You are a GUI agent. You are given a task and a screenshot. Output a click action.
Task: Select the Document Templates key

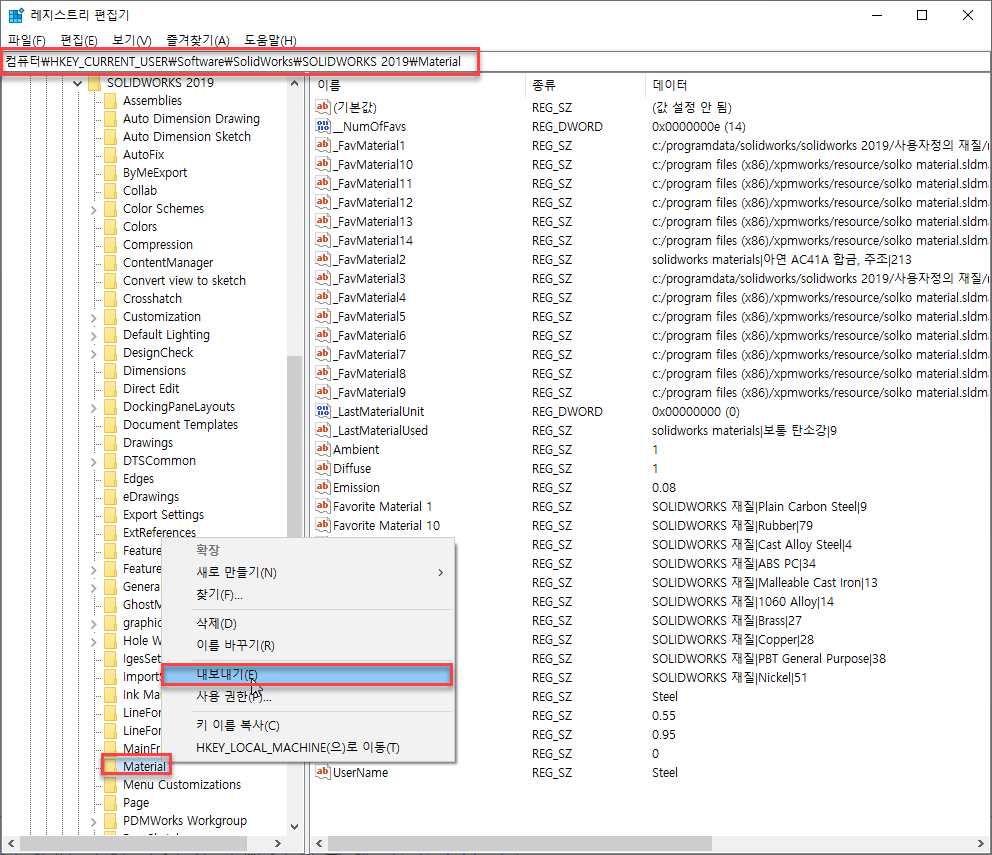point(180,425)
